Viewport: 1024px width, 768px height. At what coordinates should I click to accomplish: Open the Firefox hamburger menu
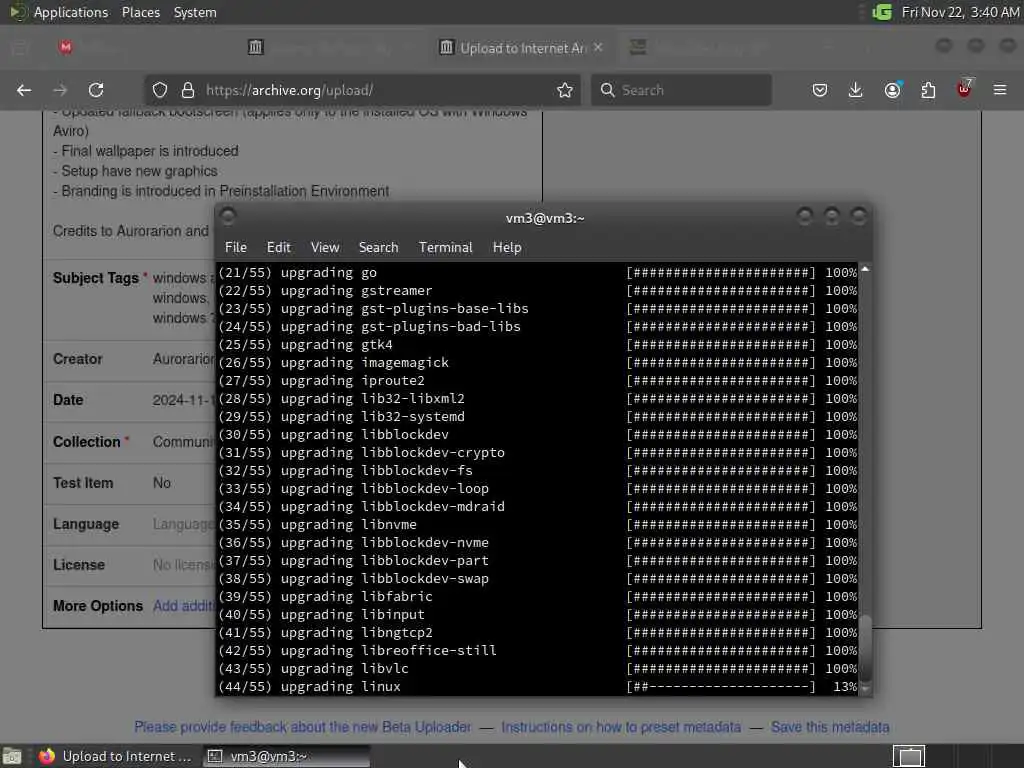click(1000, 90)
